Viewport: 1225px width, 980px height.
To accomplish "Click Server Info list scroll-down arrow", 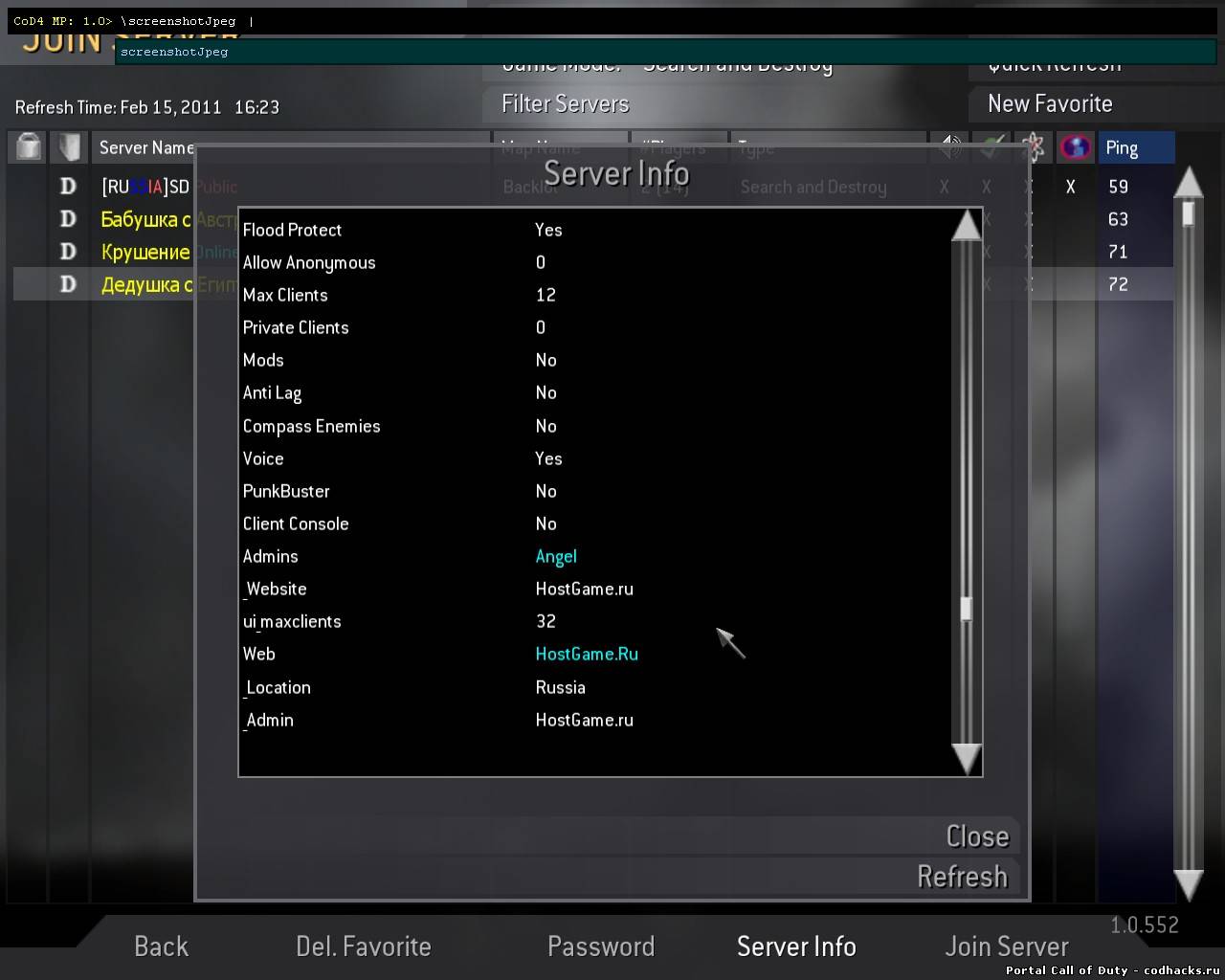I will [966, 758].
